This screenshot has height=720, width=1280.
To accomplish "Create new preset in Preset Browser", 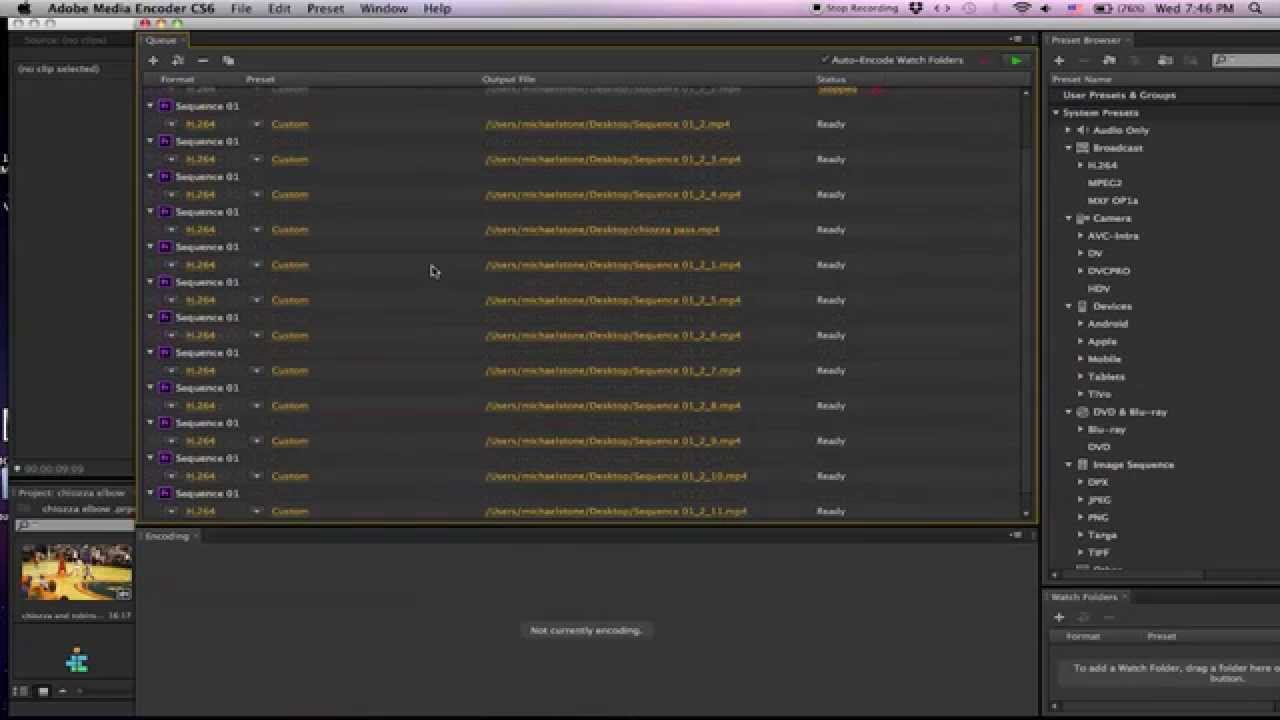I will (1059, 61).
